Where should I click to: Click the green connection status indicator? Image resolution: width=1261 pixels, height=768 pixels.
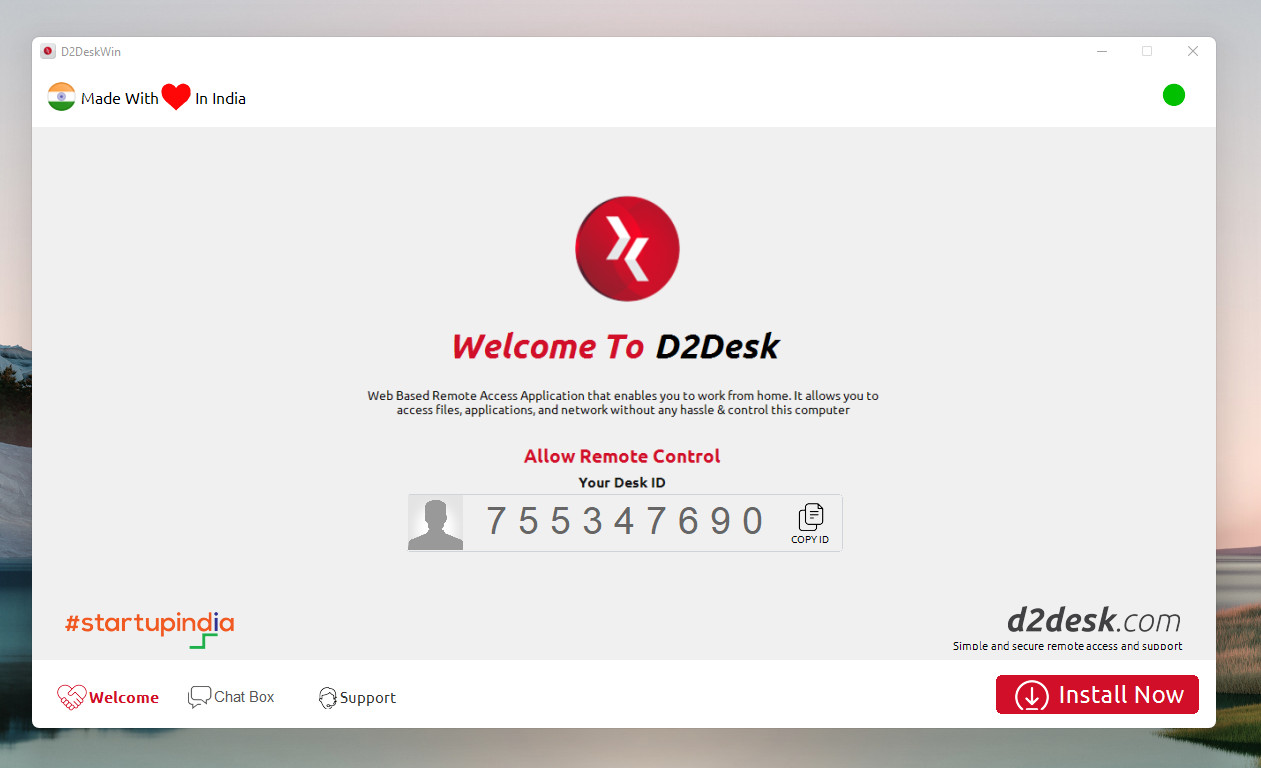1174,96
